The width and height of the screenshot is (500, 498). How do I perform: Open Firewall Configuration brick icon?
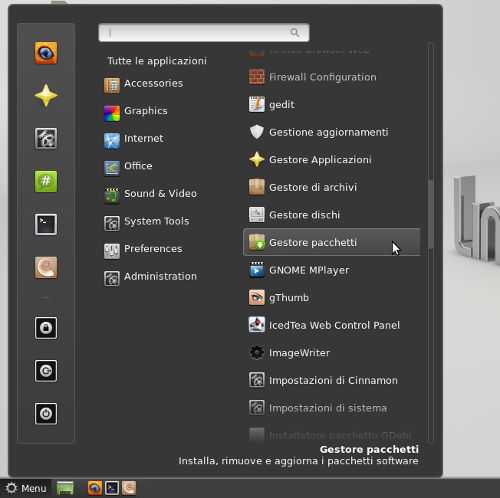pos(257,77)
